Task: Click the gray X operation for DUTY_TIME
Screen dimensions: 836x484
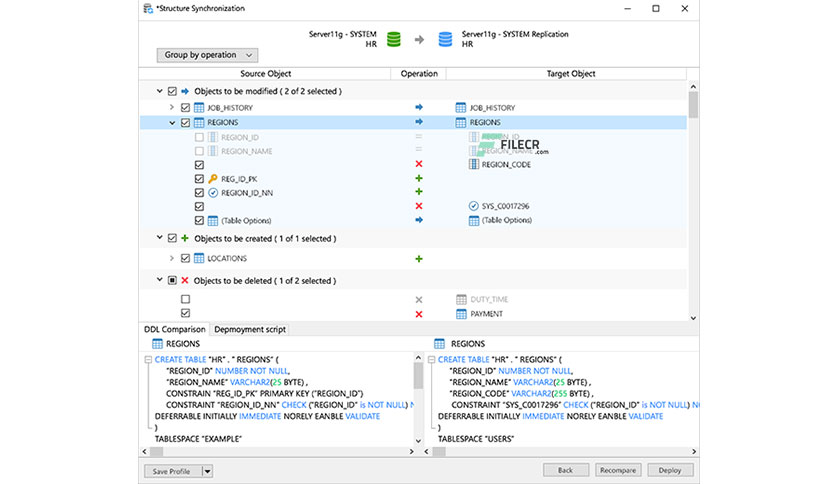Action: click(x=419, y=300)
